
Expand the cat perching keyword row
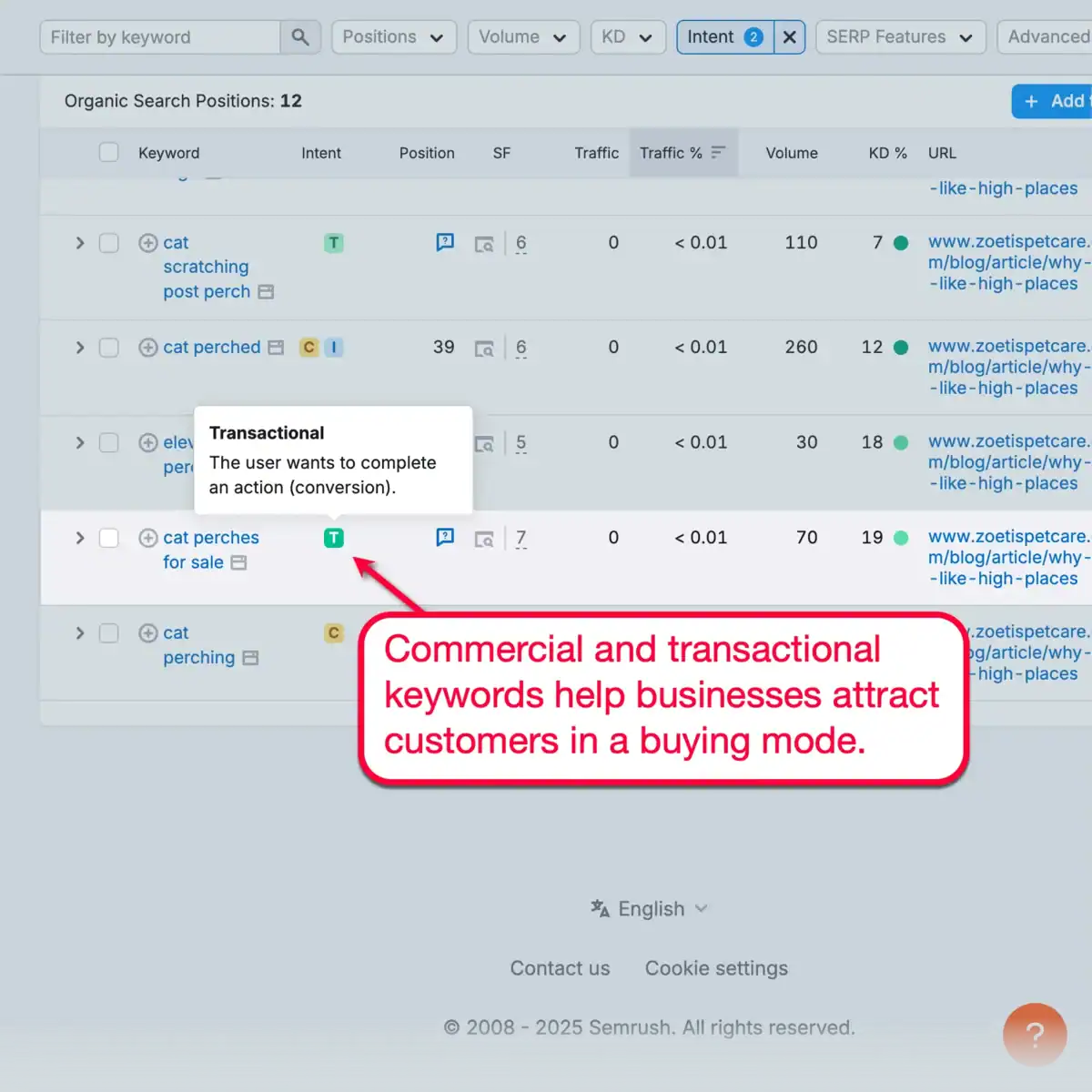(80, 633)
